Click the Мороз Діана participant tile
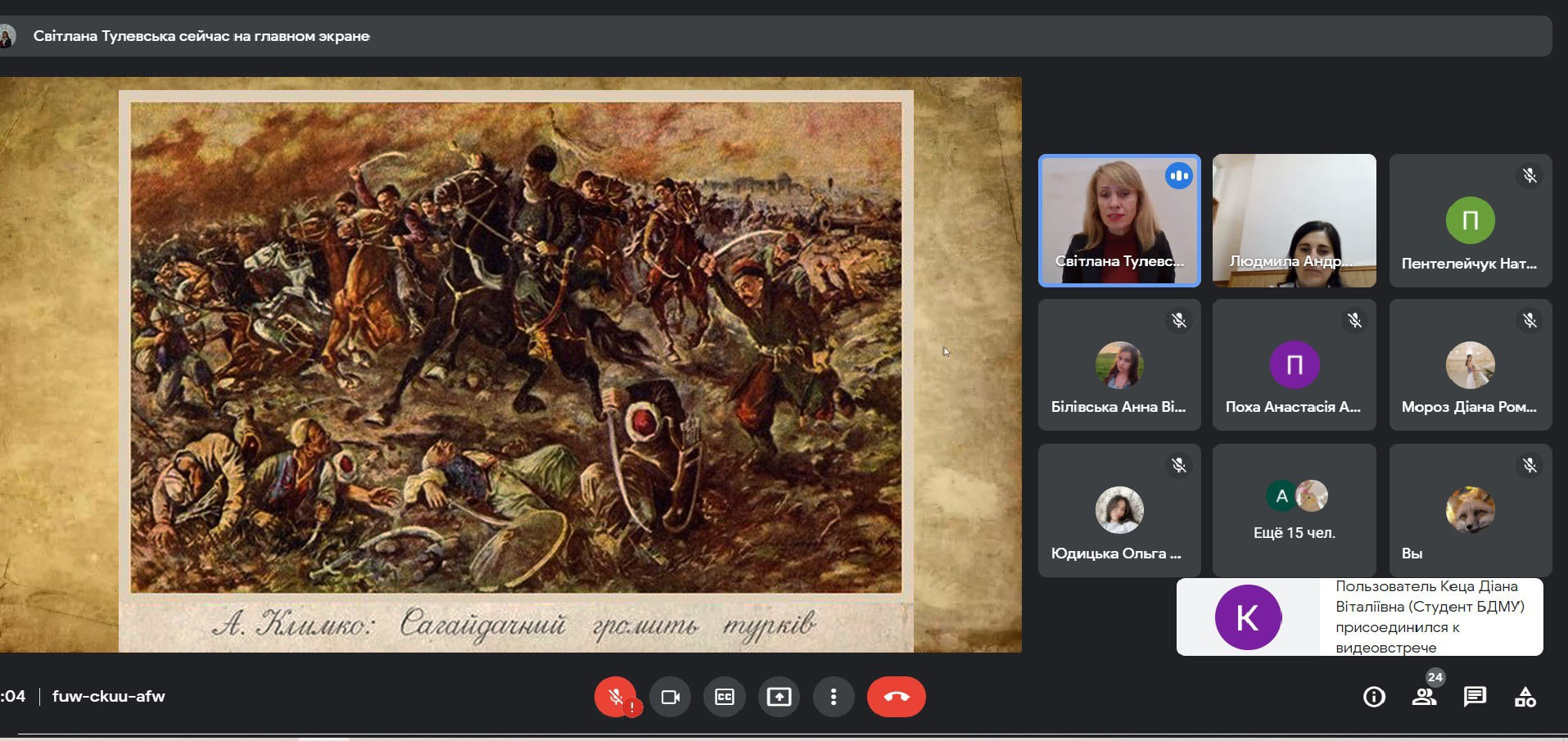 click(1470, 365)
